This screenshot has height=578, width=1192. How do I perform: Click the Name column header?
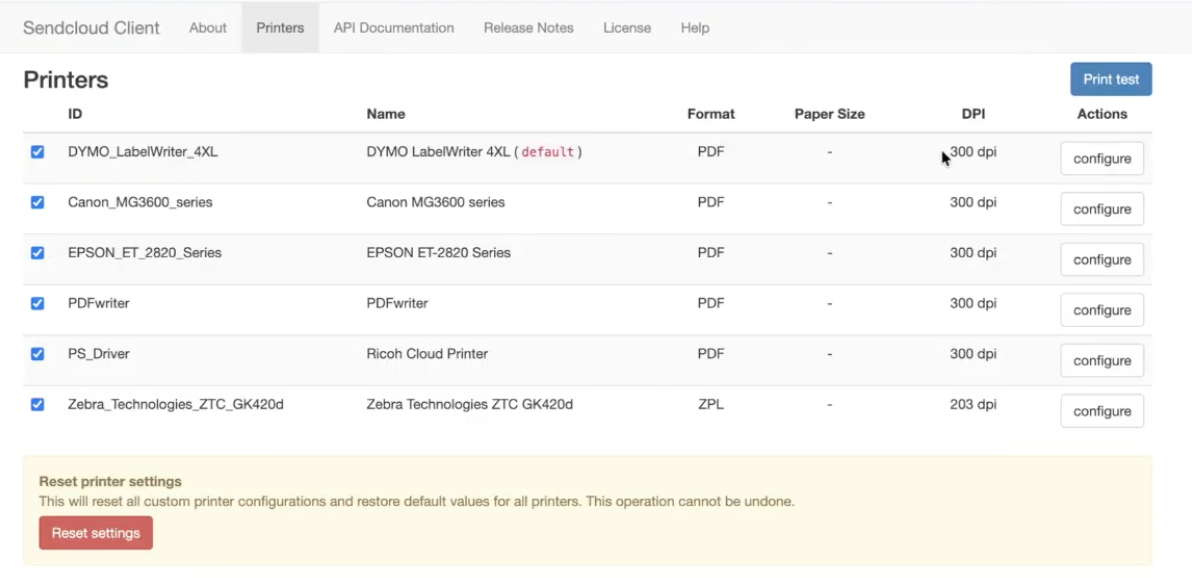pos(385,114)
